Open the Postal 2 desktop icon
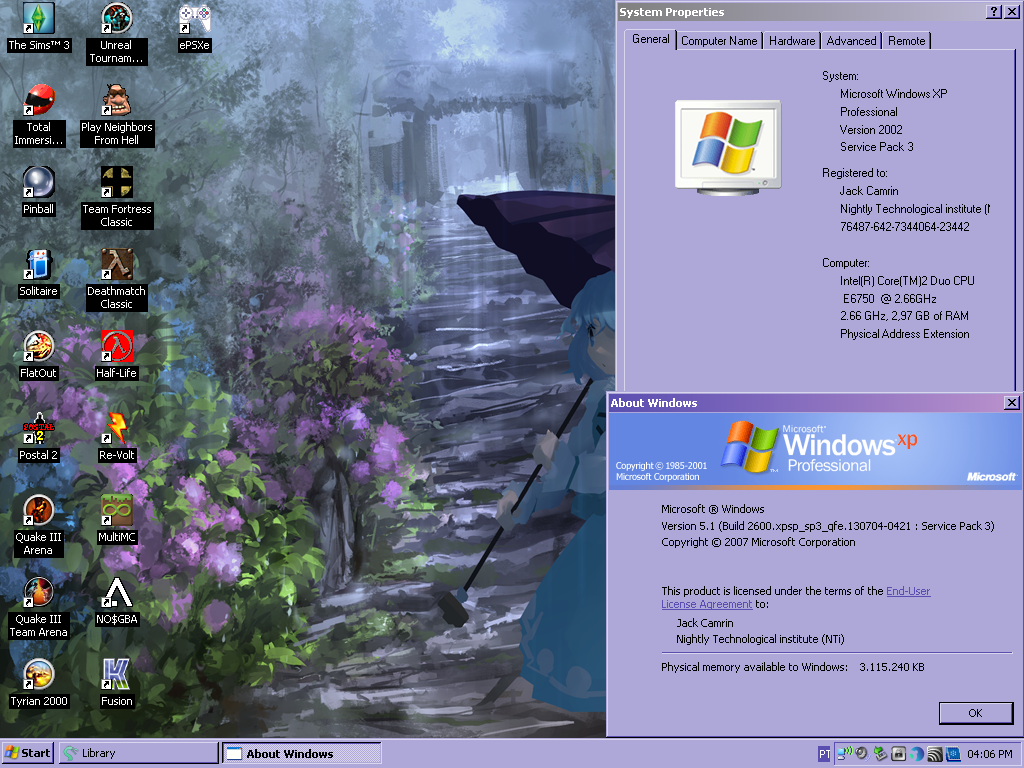This screenshot has height=768, width=1024. coord(39,429)
